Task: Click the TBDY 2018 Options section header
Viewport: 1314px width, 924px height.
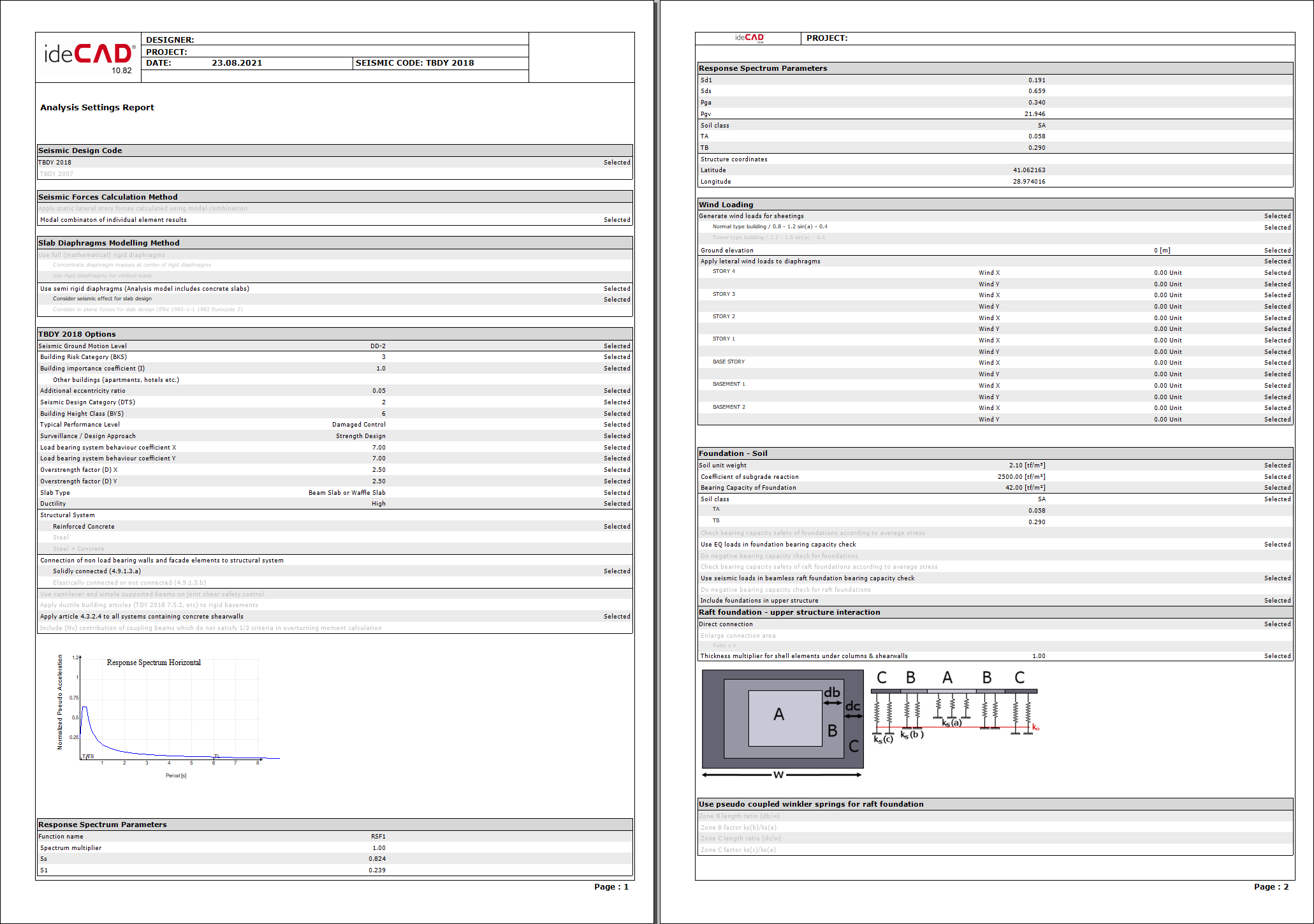Action: (x=77, y=334)
